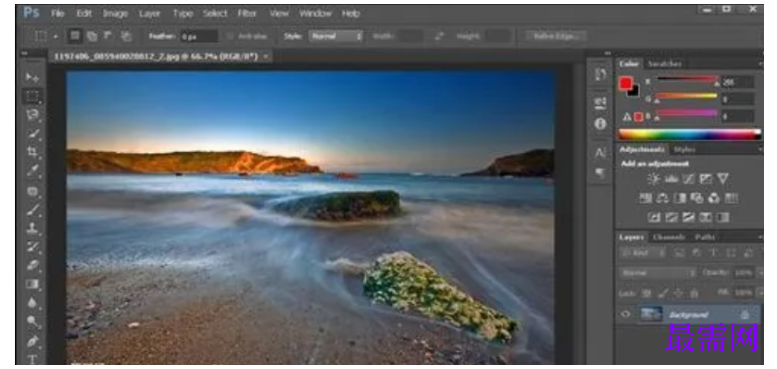777x369 pixels.
Task: Toggle Lock all padlock in Layers panel
Action: 694,294
